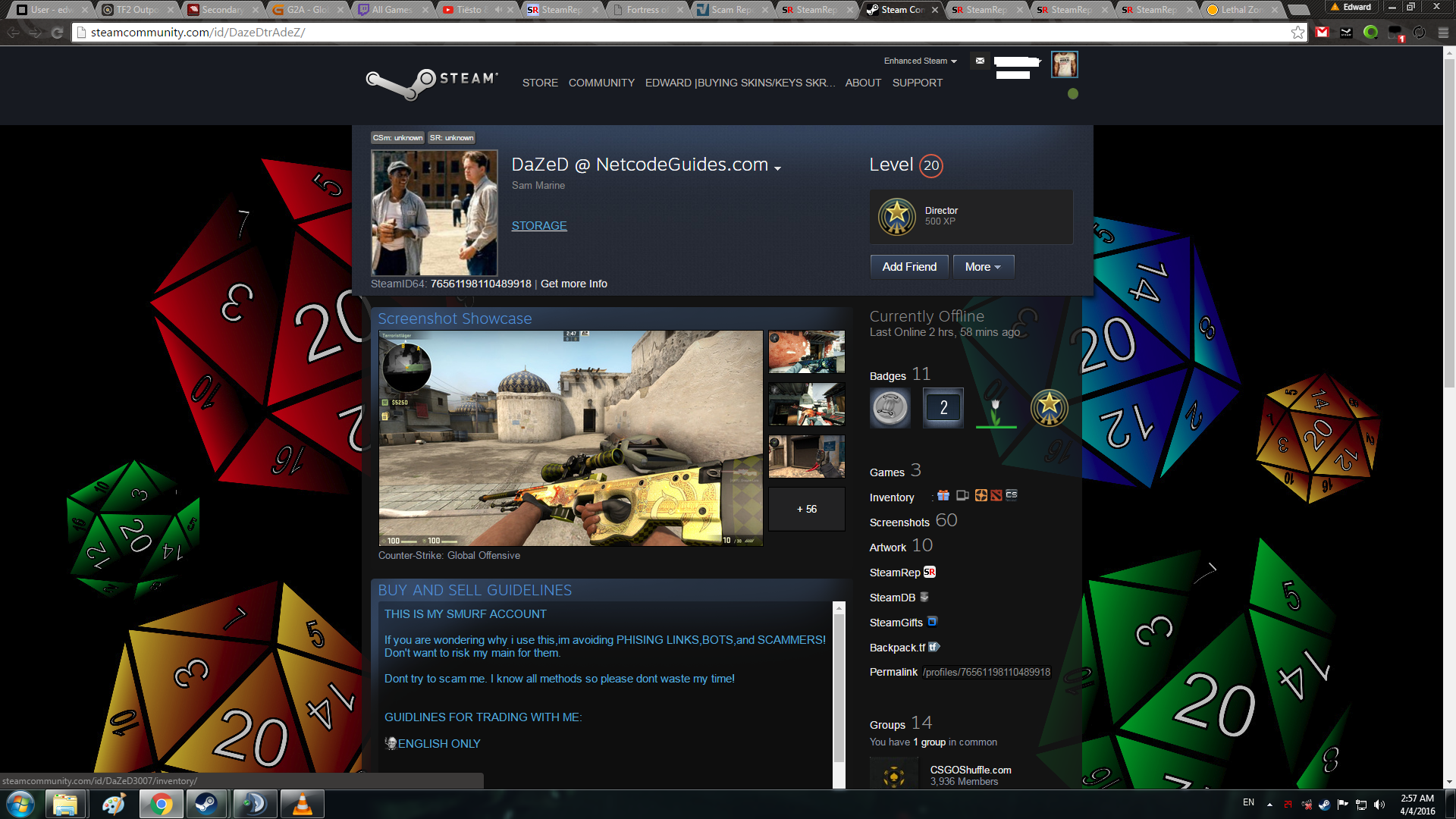The image size is (1456, 819).
Task: Open the +56 more screenshots tile
Action: click(806, 509)
